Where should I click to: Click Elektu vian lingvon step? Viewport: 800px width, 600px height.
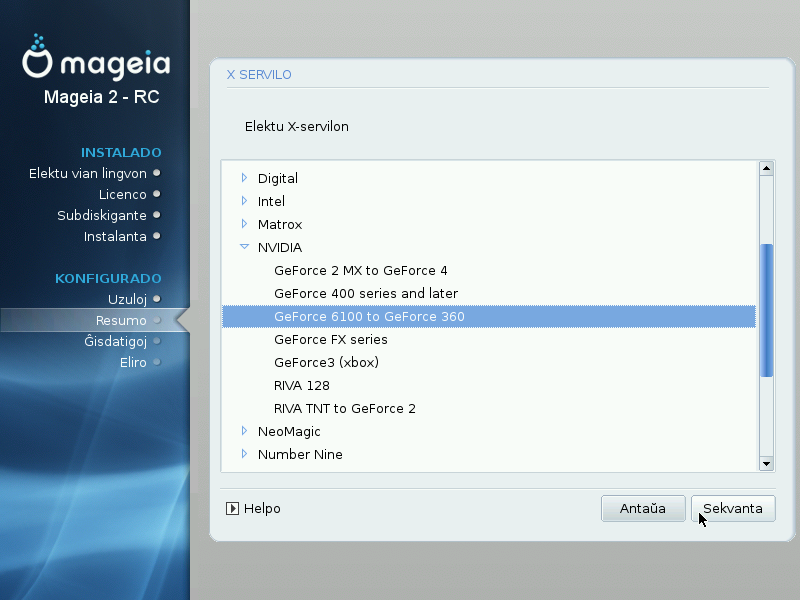point(88,173)
